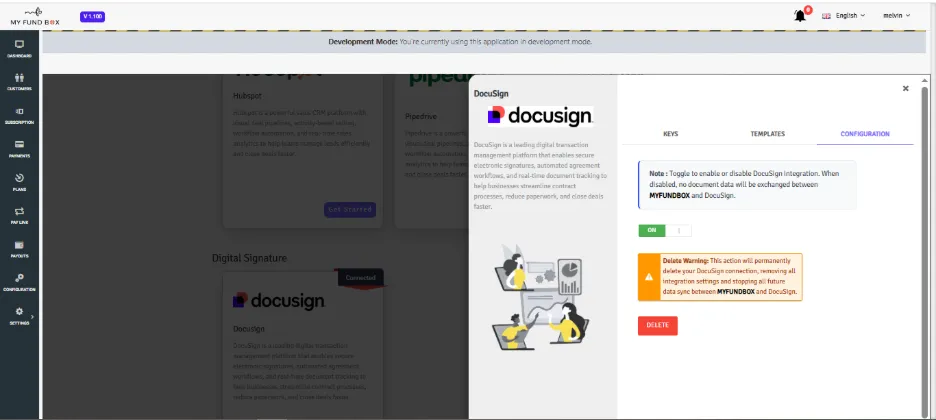Click the Digital Signature section heading

tap(250, 258)
